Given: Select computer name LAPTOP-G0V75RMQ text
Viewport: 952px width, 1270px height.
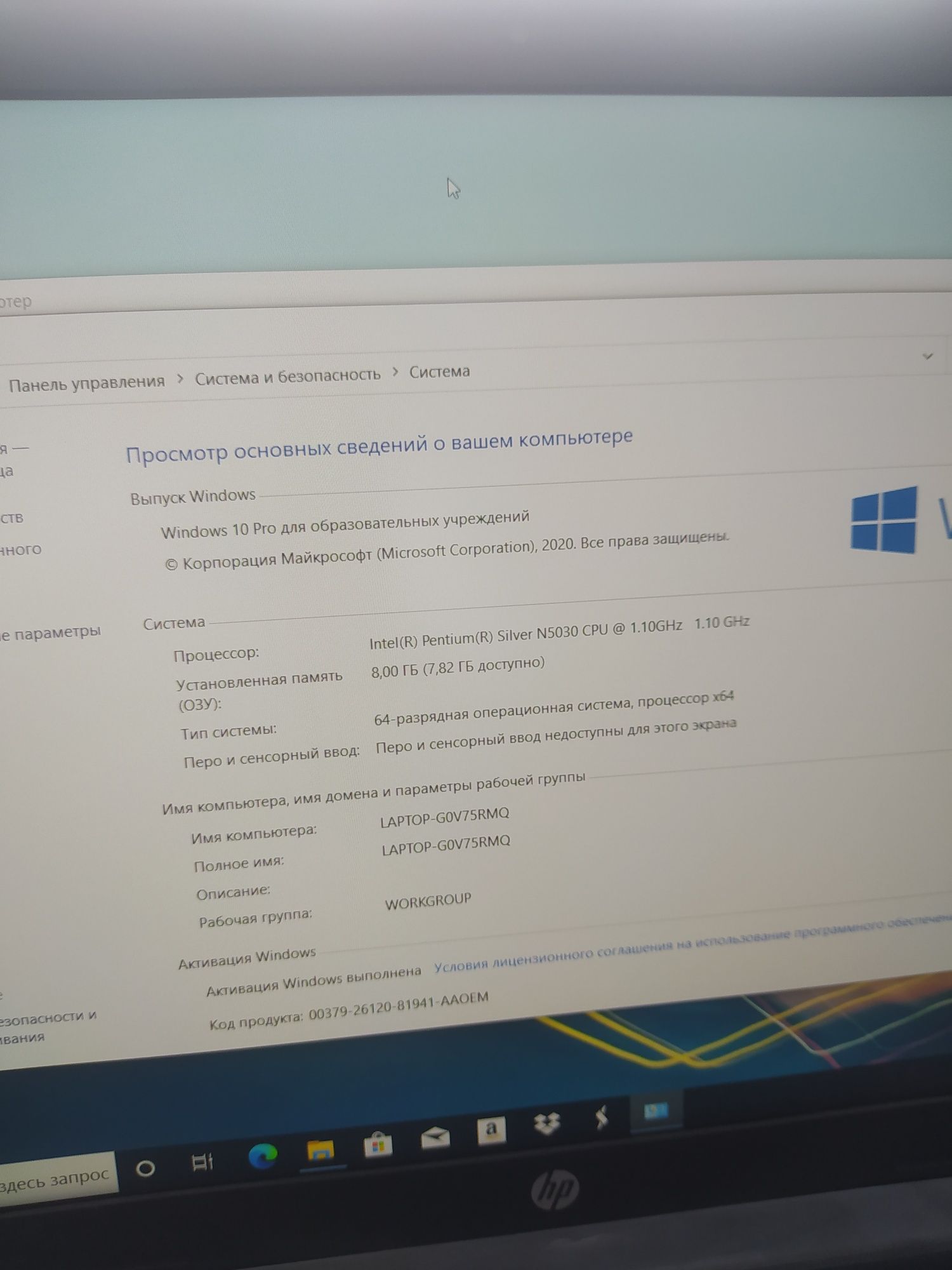Looking at the screenshot, I should coord(444,817).
